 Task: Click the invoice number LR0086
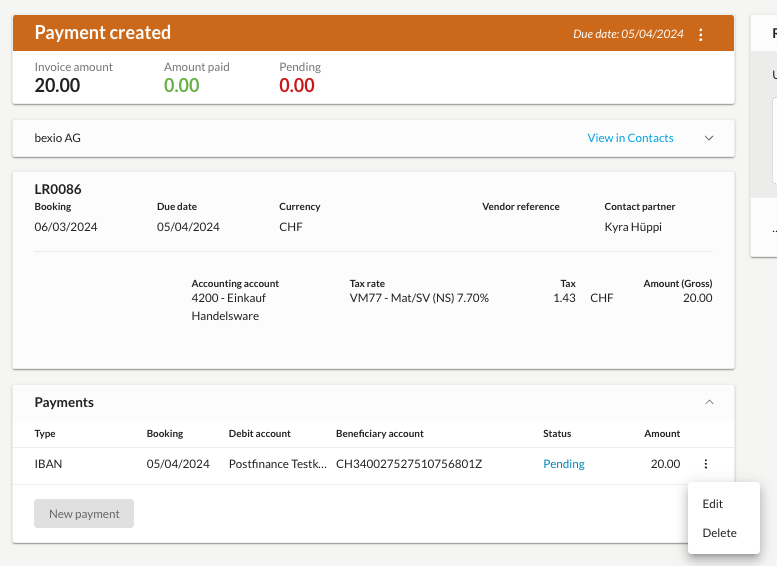58,189
